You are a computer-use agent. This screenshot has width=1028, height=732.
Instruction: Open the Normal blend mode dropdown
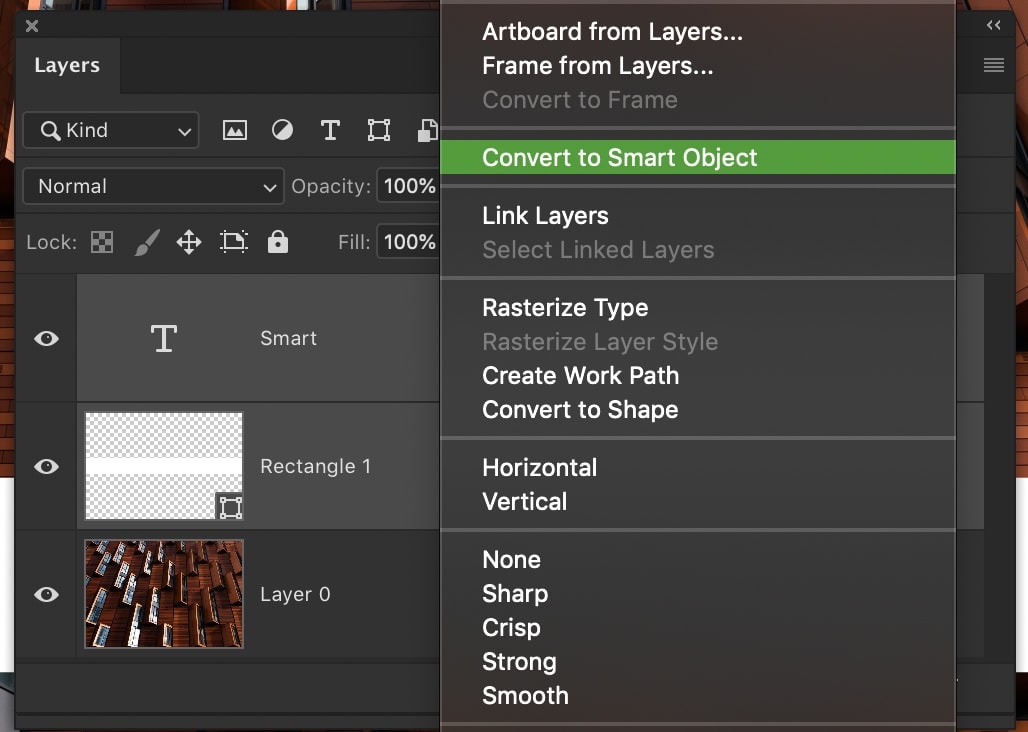(x=153, y=186)
